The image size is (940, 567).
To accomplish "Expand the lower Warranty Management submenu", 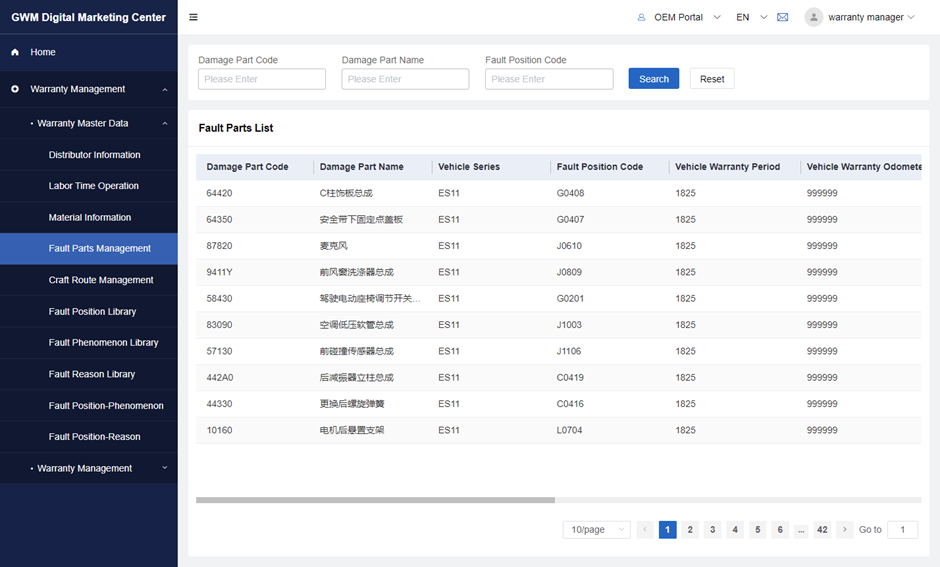I will [x=165, y=468].
